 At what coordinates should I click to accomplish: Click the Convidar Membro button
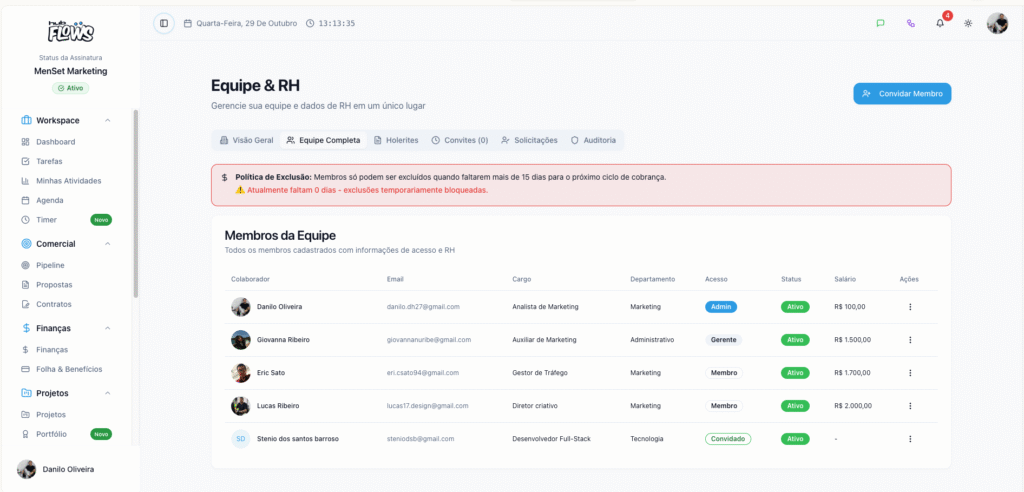902,93
